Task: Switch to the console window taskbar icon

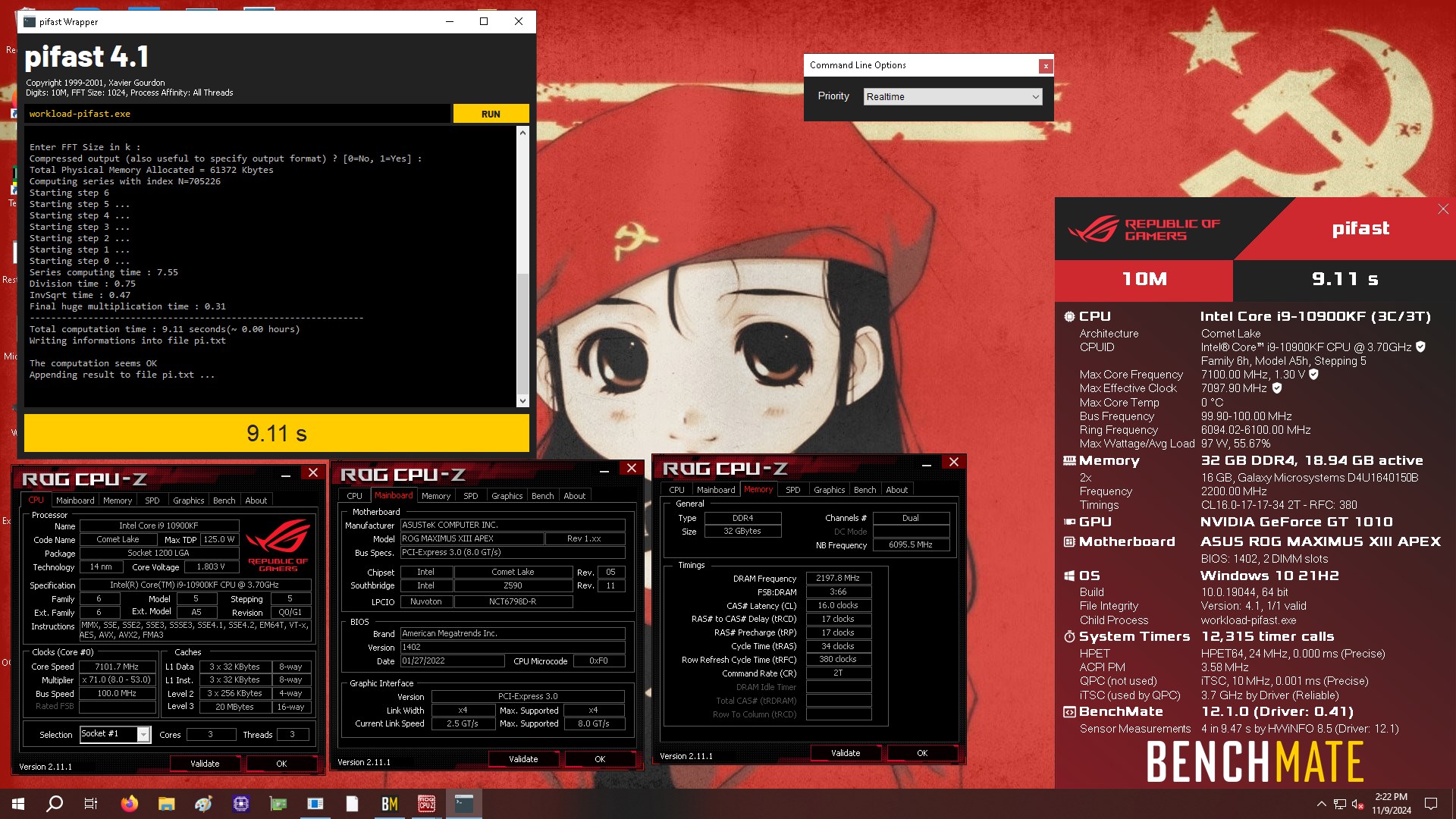Action: point(464,804)
